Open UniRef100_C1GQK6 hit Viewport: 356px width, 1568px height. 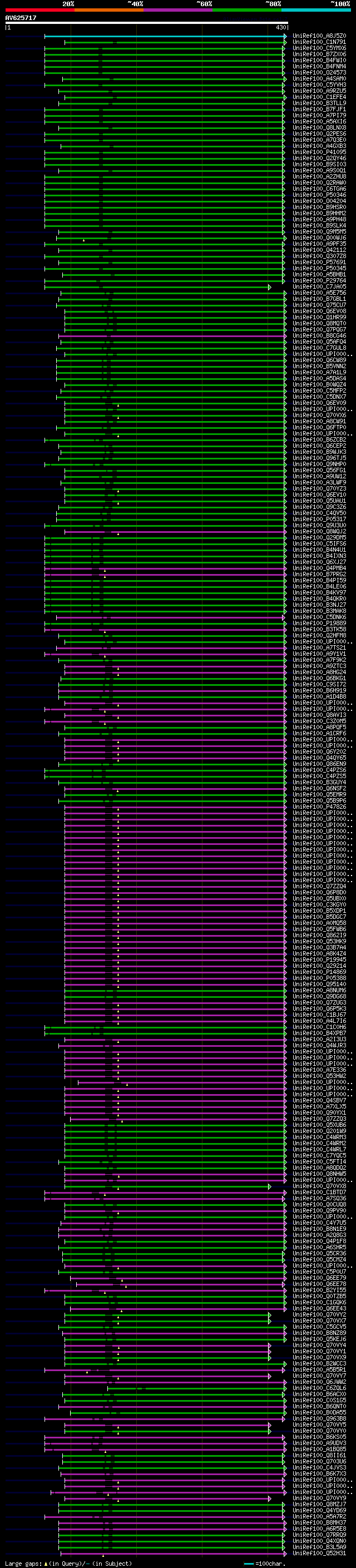(x=319, y=1303)
